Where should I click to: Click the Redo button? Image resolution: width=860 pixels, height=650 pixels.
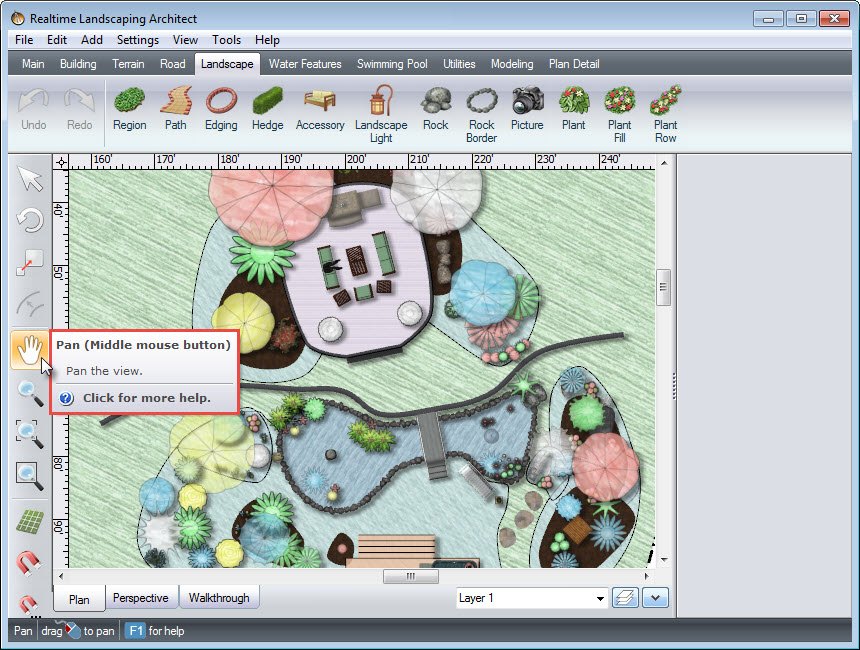(x=80, y=109)
